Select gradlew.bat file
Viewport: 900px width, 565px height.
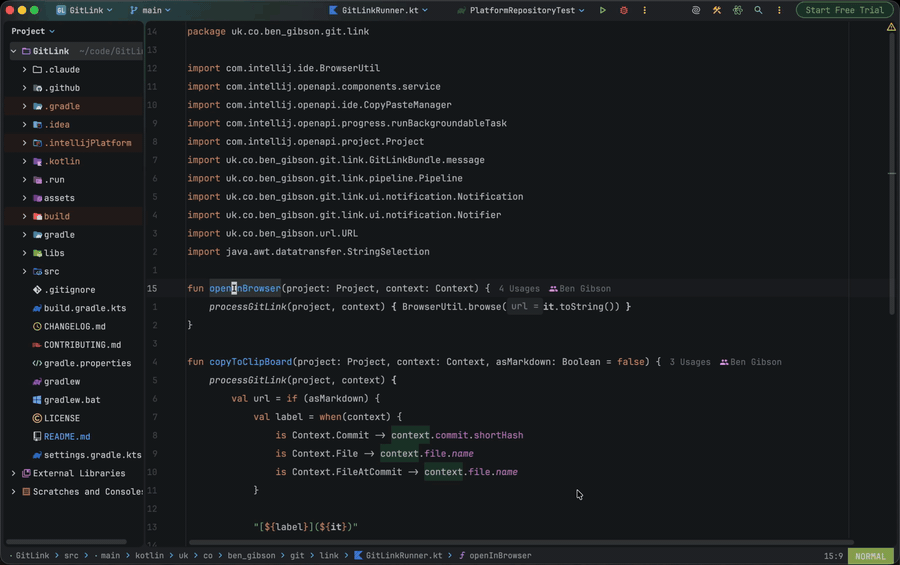(72, 400)
